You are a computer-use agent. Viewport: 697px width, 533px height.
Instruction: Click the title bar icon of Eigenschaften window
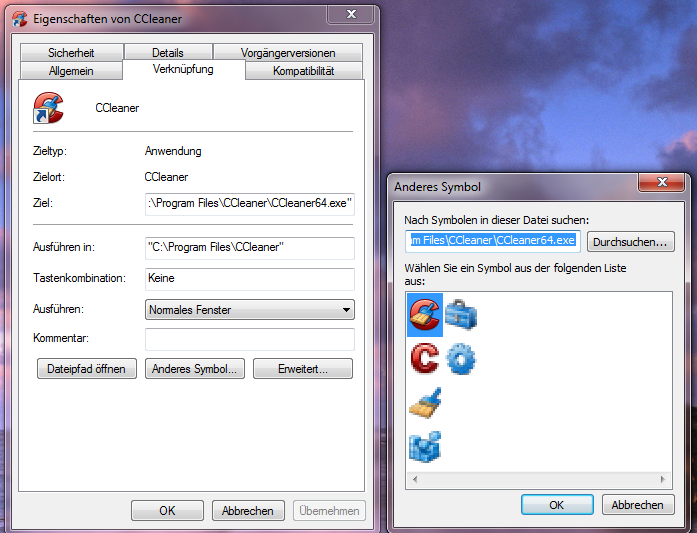[20, 19]
